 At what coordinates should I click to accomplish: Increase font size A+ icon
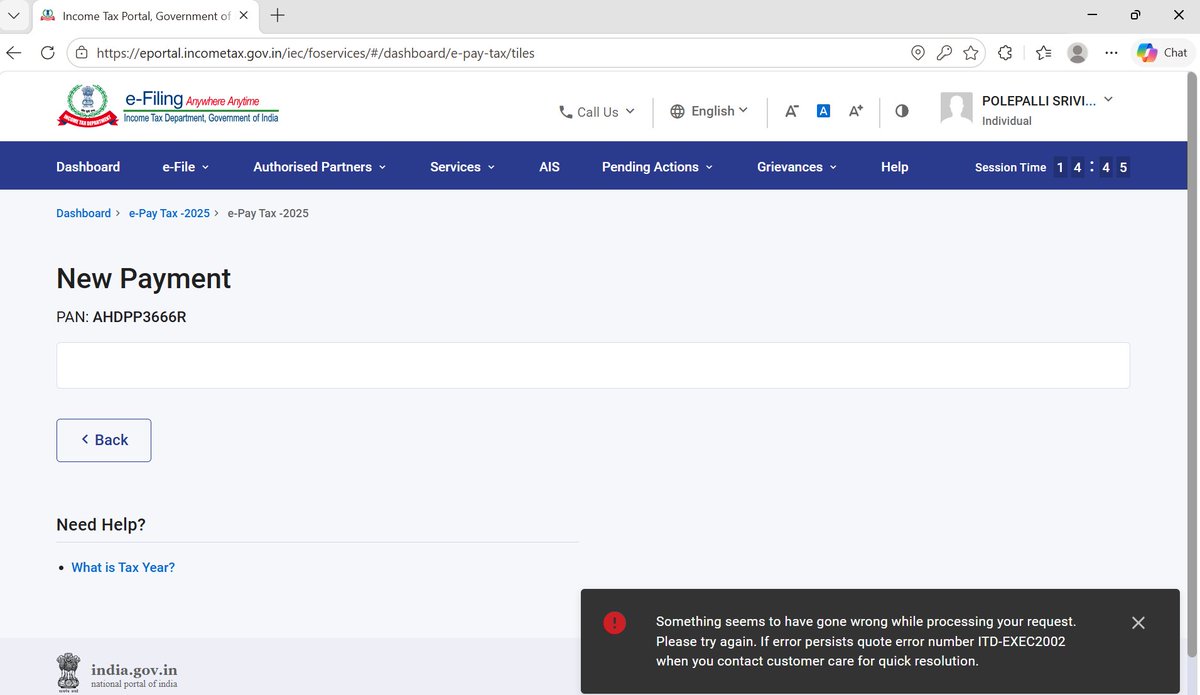856,111
